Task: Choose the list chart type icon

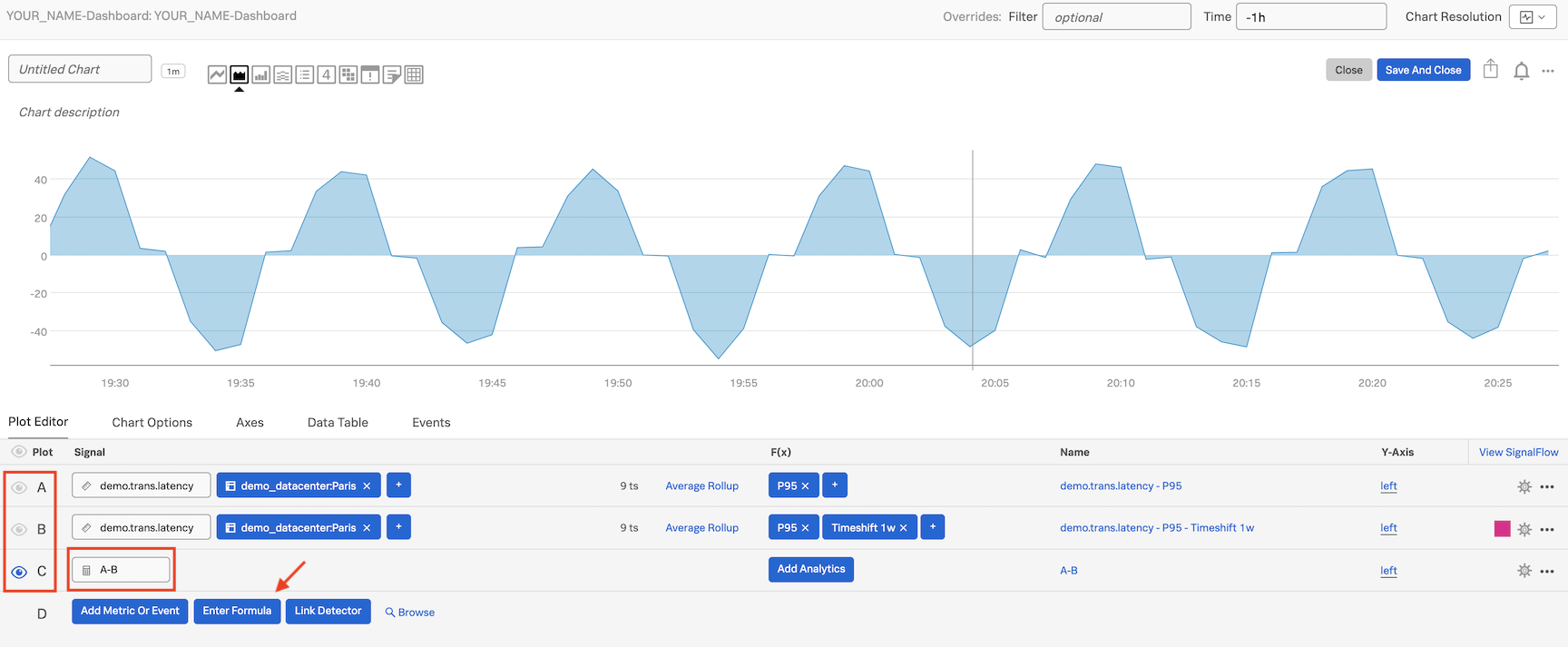Action: pos(305,74)
